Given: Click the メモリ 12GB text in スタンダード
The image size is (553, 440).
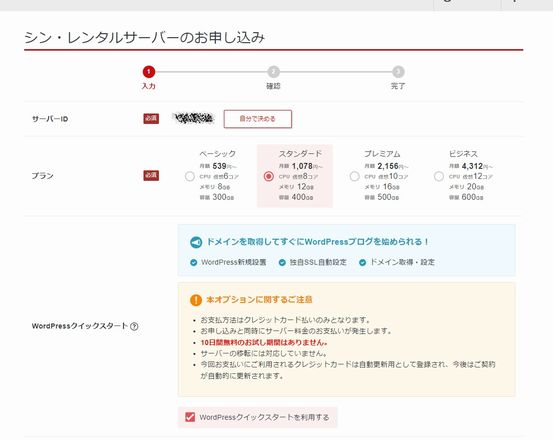Looking at the screenshot, I should [x=296, y=187].
